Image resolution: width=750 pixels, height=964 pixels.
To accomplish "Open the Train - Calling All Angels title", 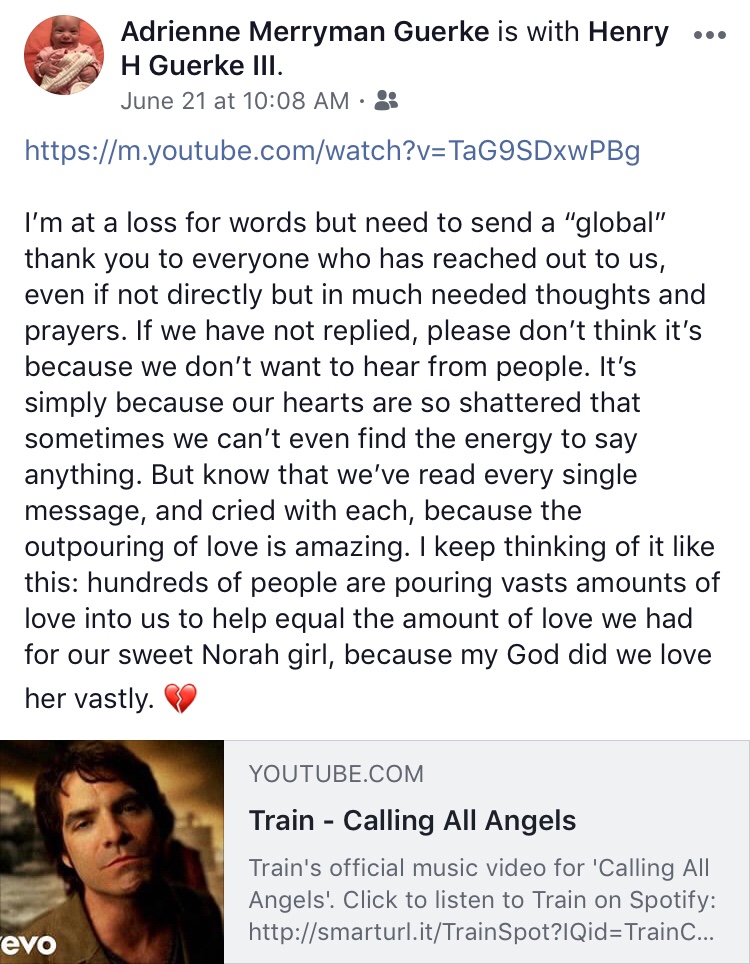I will click(412, 822).
